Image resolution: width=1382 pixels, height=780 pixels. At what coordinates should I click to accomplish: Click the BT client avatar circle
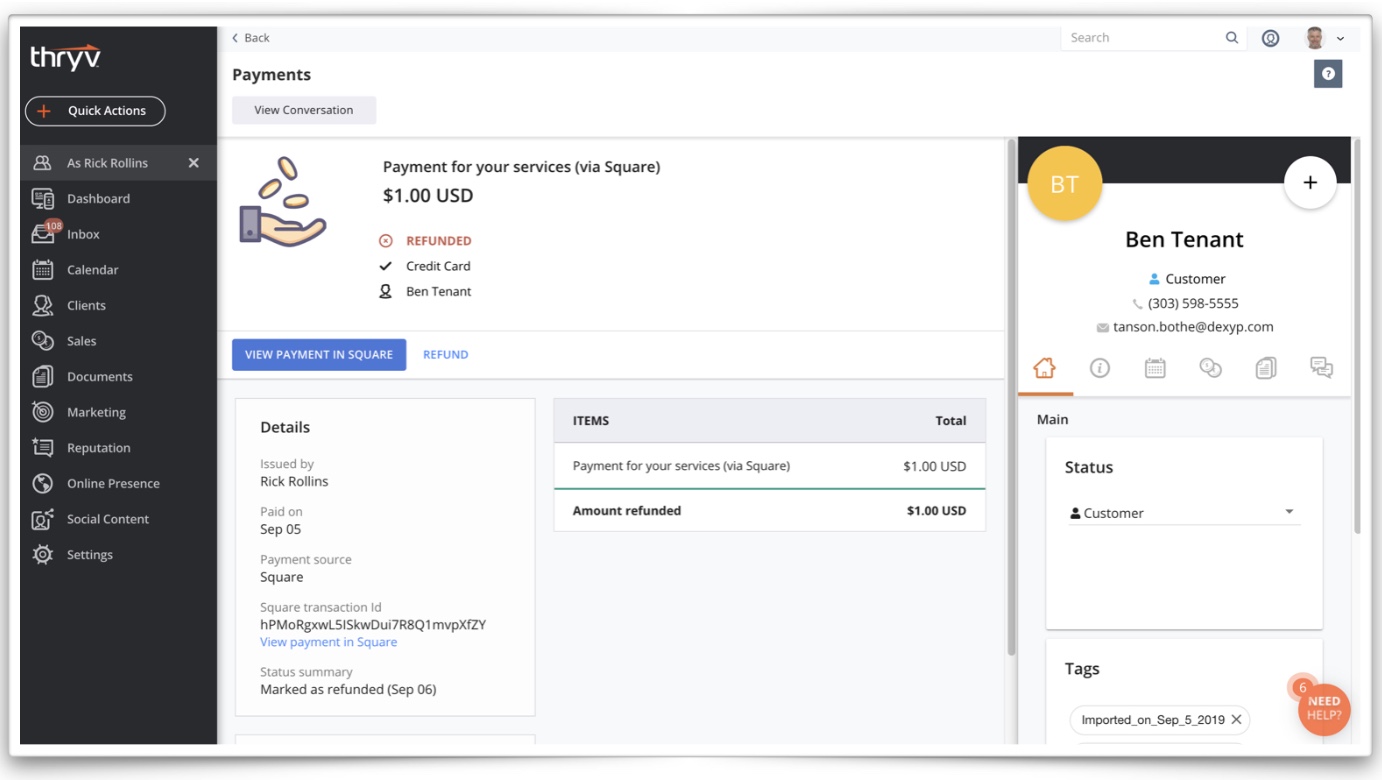[1065, 184]
